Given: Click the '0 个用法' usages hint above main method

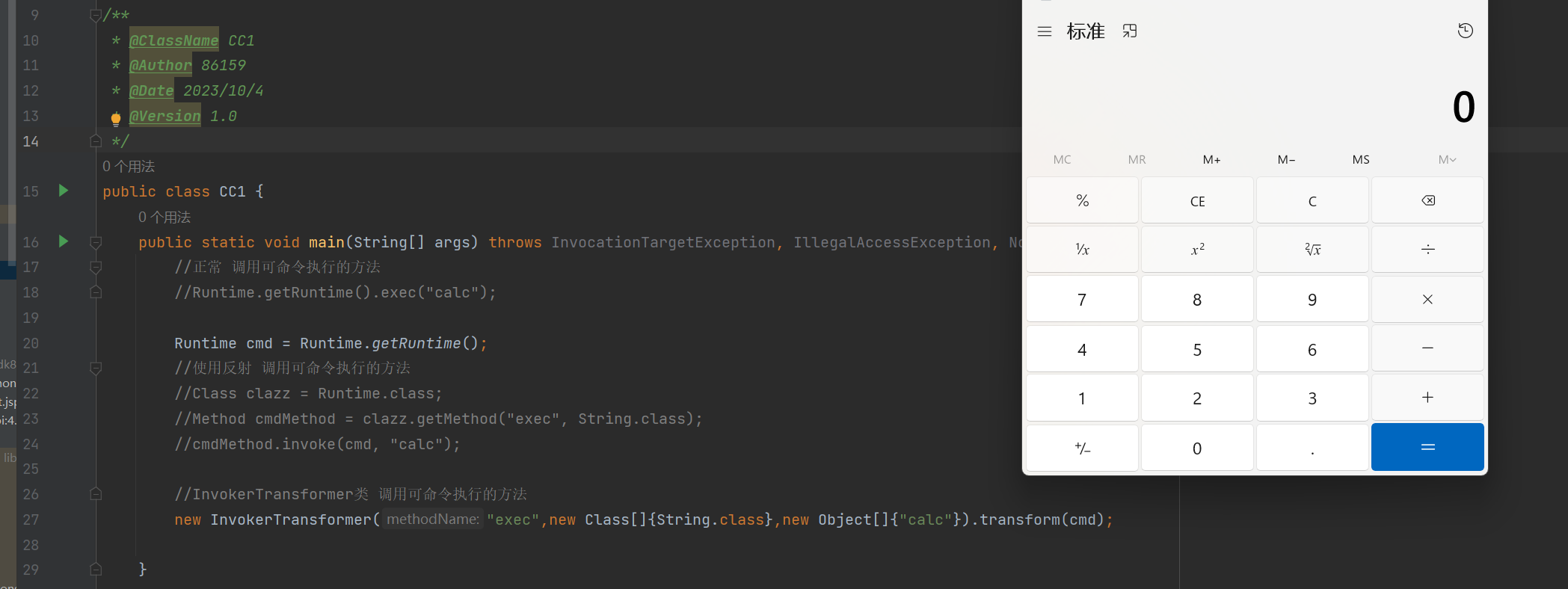Looking at the screenshot, I should point(165,217).
